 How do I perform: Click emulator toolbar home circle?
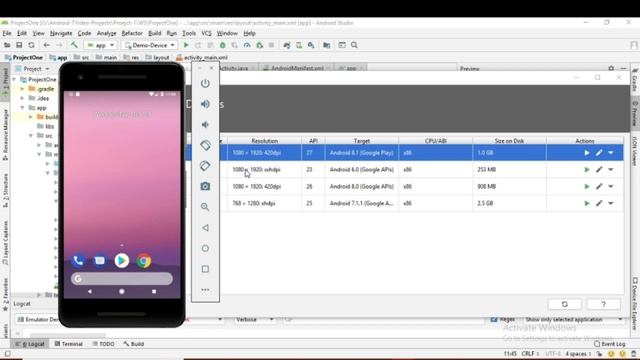[x=205, y=248]
